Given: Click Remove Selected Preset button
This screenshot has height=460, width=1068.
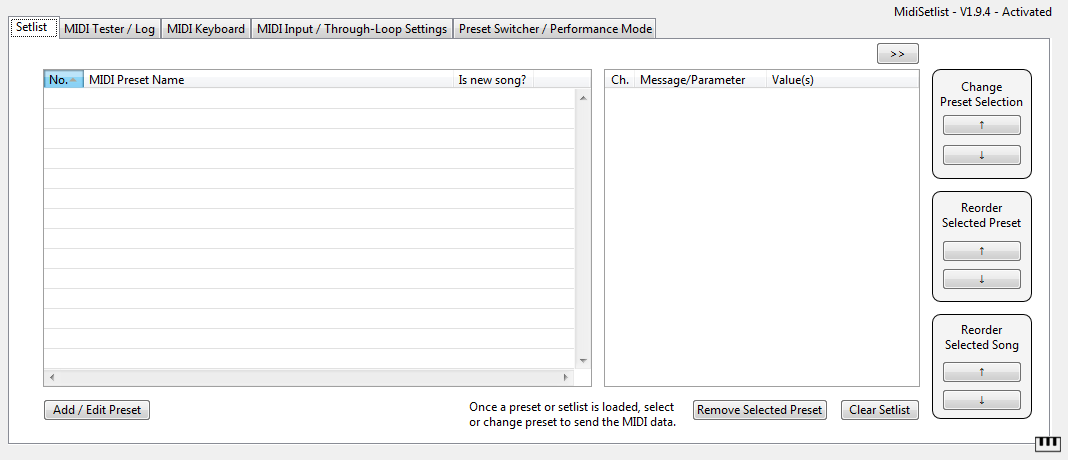Looking at the screenshot, I should [759, 410].
